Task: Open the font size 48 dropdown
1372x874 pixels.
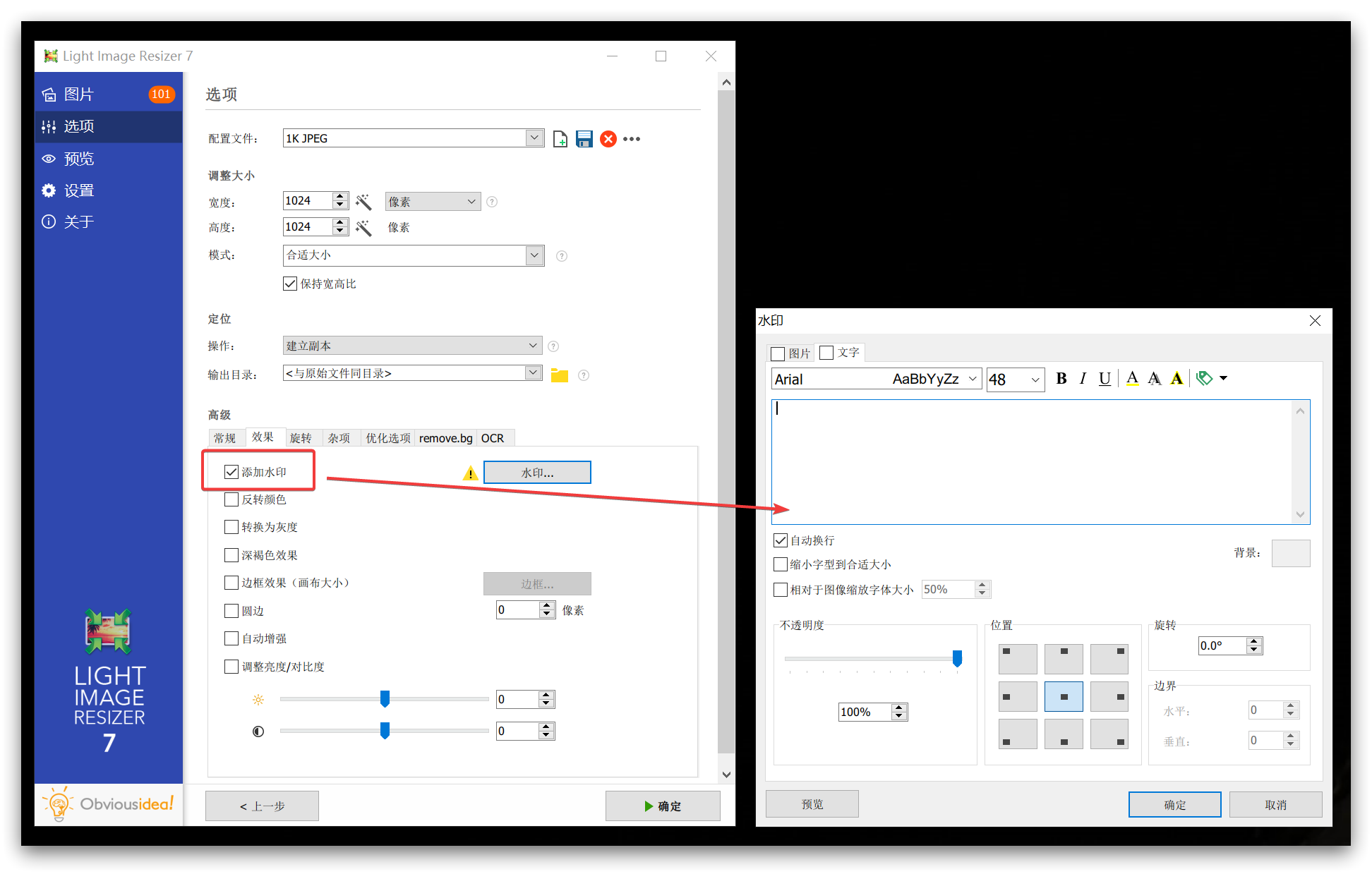Action: coord(1035,380)
